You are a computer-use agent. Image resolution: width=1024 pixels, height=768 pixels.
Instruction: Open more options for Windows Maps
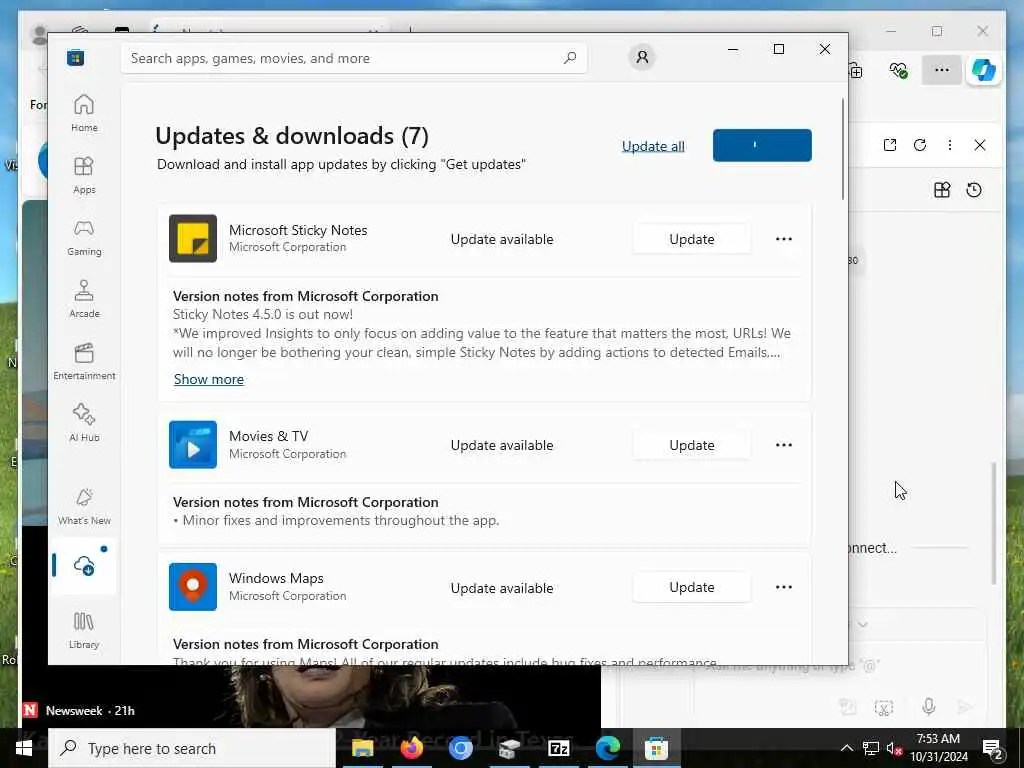pos(784,587)
